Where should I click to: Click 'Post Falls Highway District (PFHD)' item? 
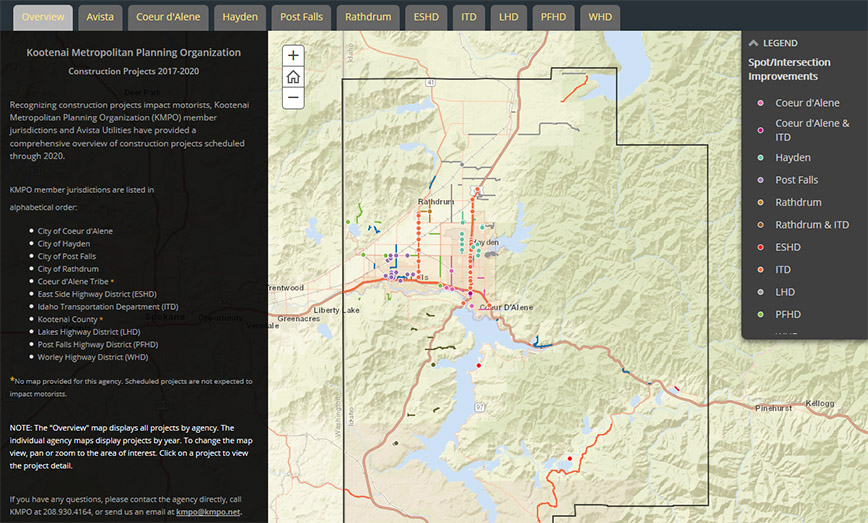98,345
